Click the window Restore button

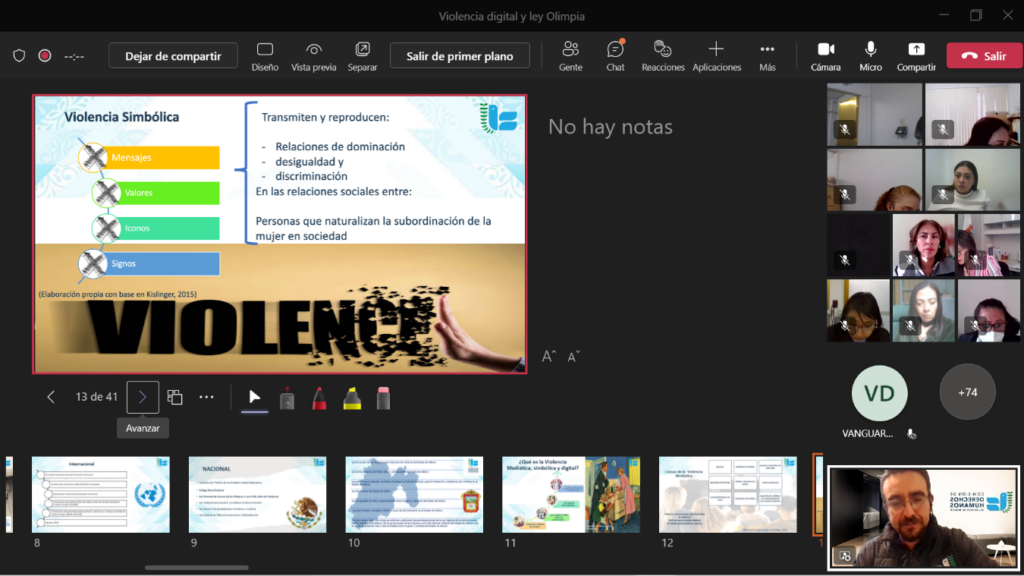976,16
